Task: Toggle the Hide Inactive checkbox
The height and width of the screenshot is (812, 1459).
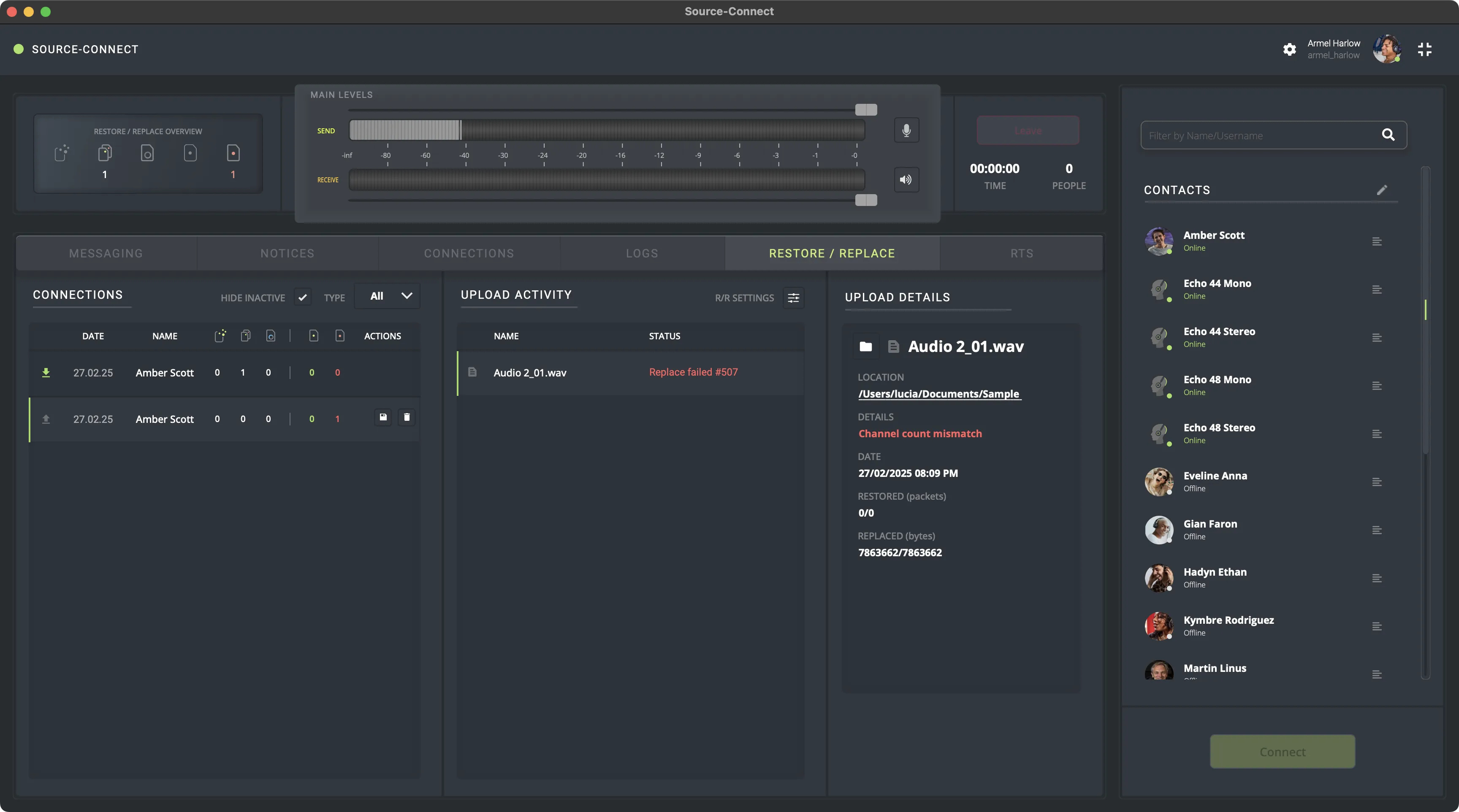Action: [302, 297]
